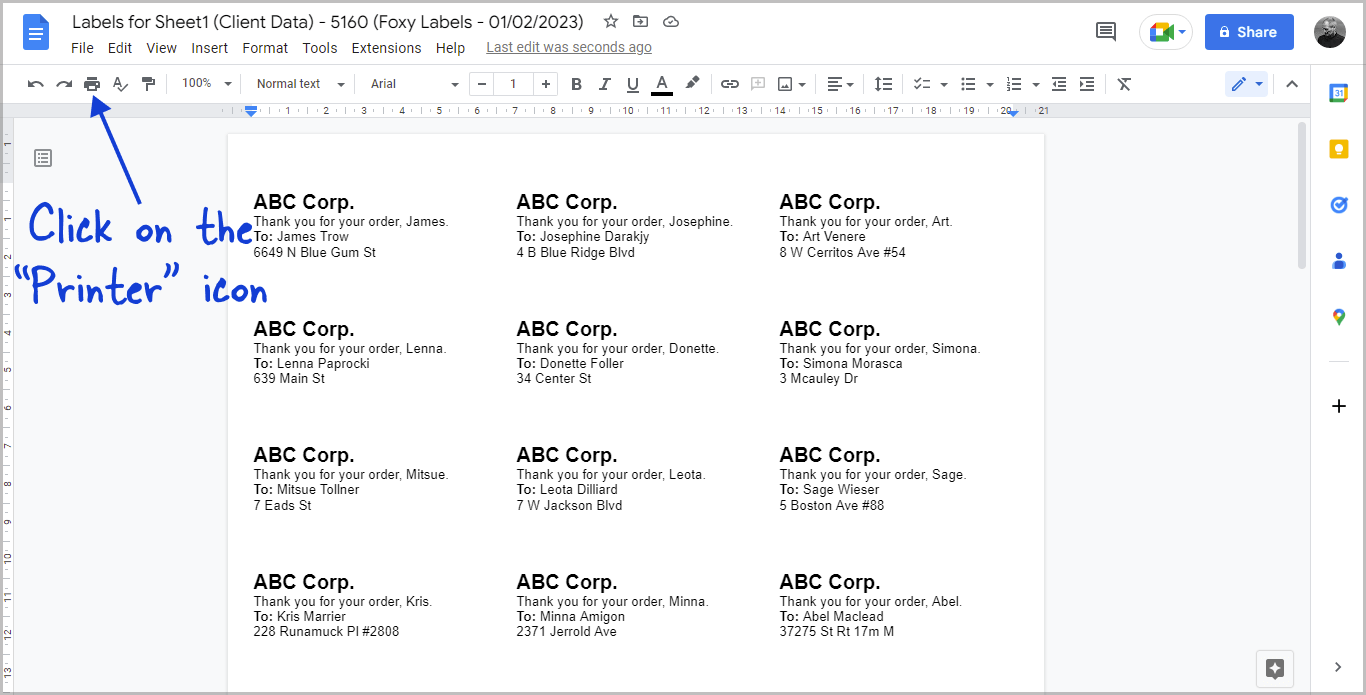The height and width of the screenshot is (695, 1366).
Task: Open the Extensions menu
Action: pos(386,47)
